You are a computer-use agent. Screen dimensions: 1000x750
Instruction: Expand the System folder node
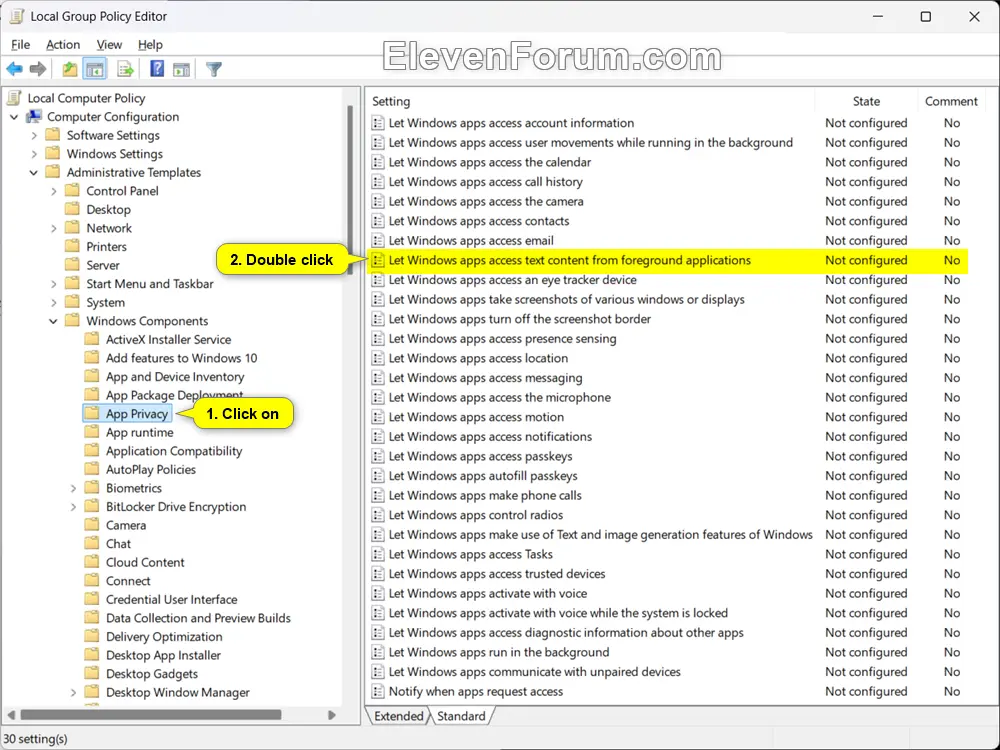(54, 302)
